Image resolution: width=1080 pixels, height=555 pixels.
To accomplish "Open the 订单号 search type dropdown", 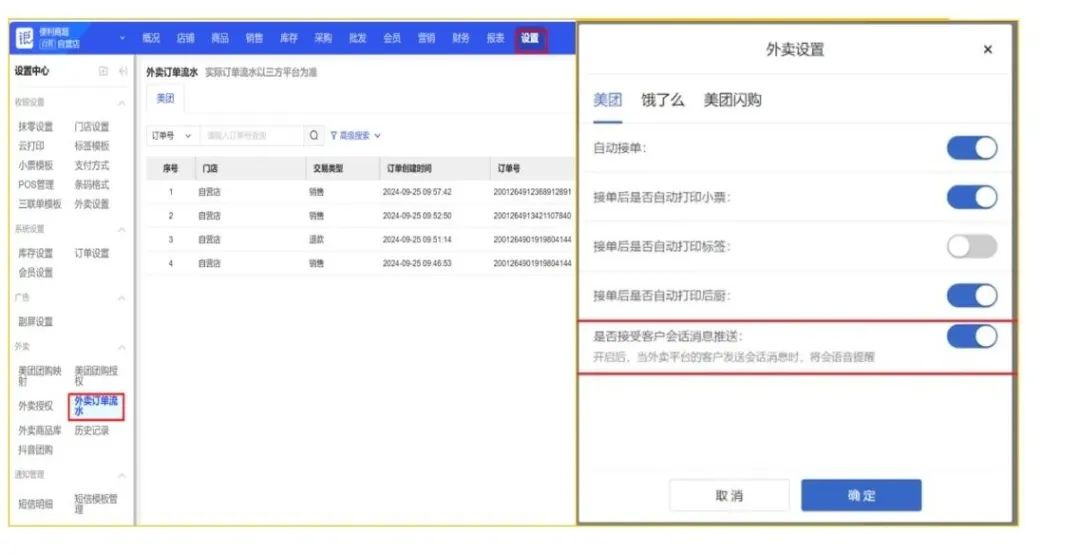I will [x=171, y=135].
